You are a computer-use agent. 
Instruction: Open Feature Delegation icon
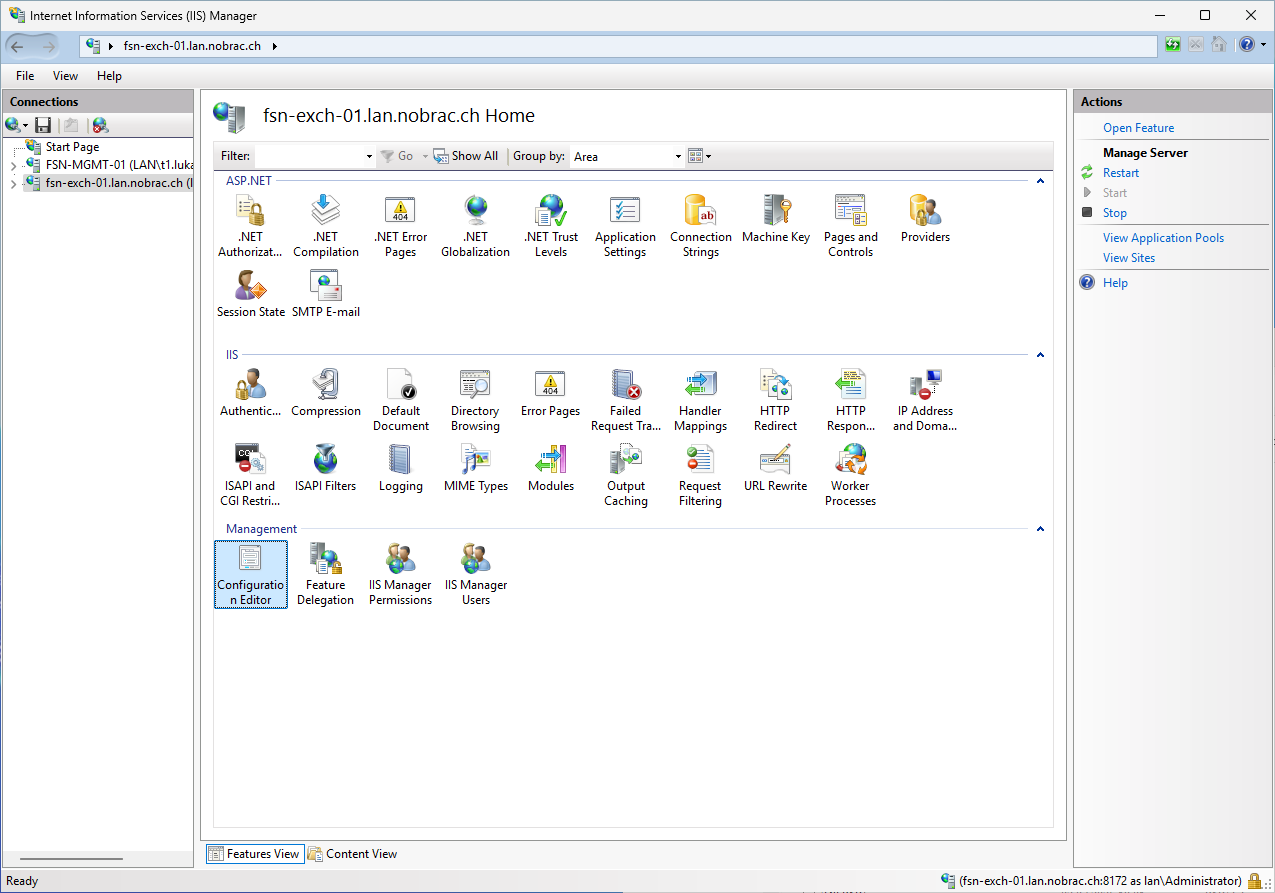[x=325, y=574]
